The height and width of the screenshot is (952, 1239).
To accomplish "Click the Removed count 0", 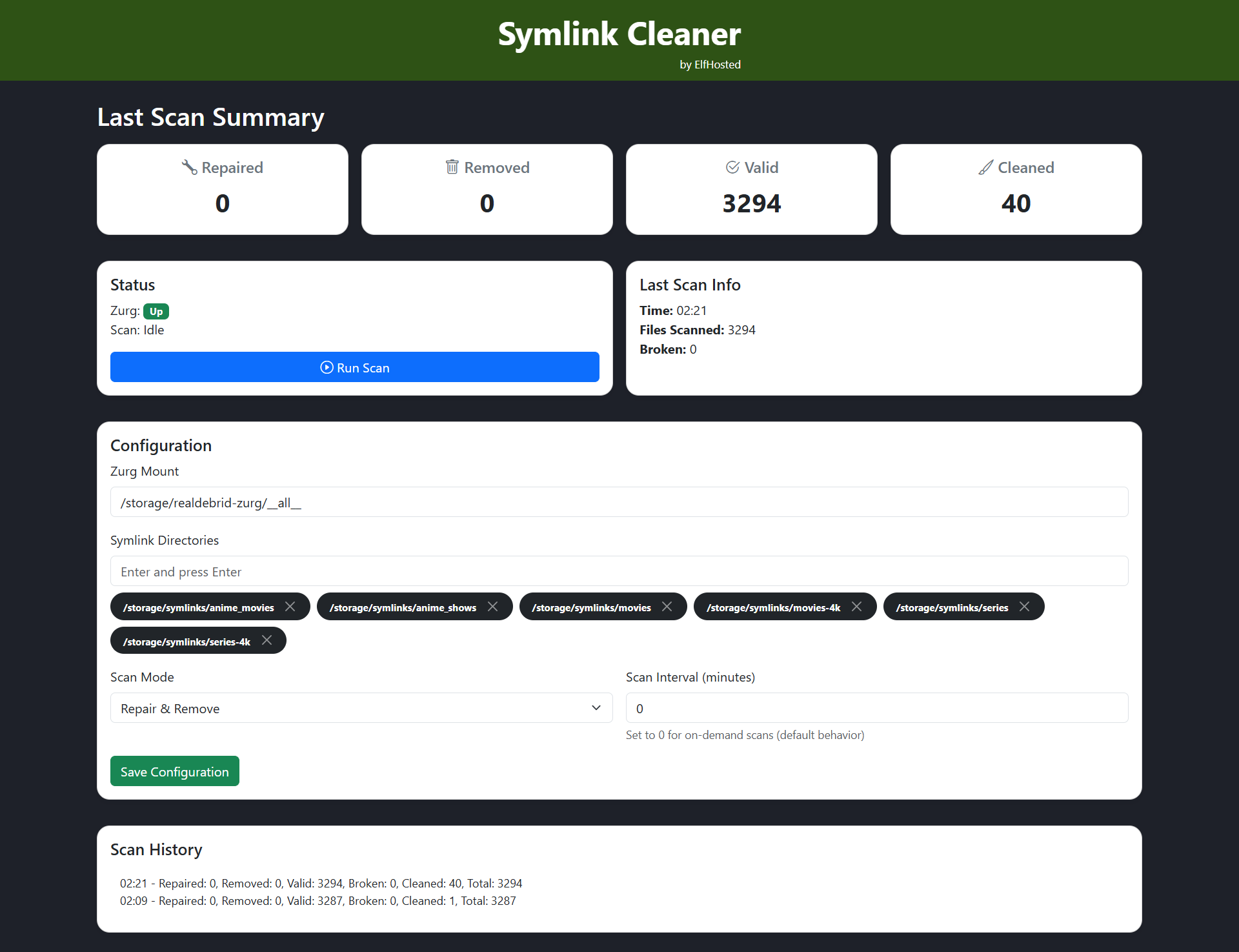I will tap(487, 203).
